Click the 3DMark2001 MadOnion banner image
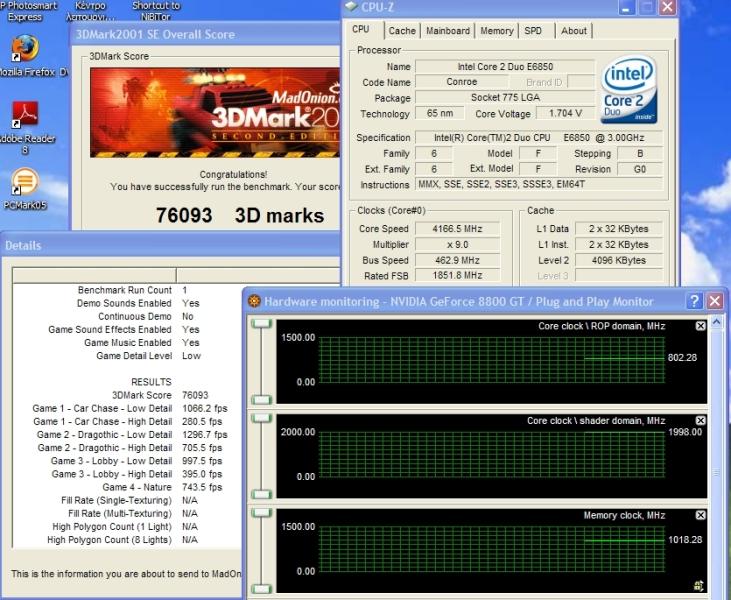 [x=215, y=112]
